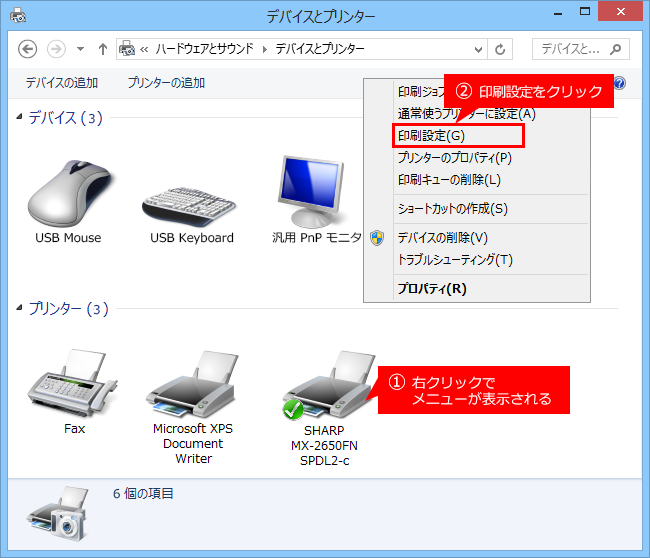Minimize the デバイスとプリンター window

point(558,12)
